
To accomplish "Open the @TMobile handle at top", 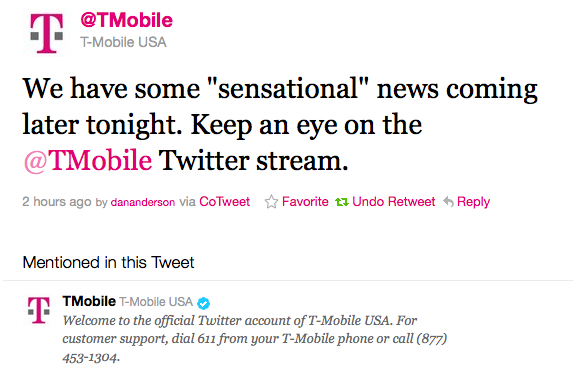I will coord(127,20).
